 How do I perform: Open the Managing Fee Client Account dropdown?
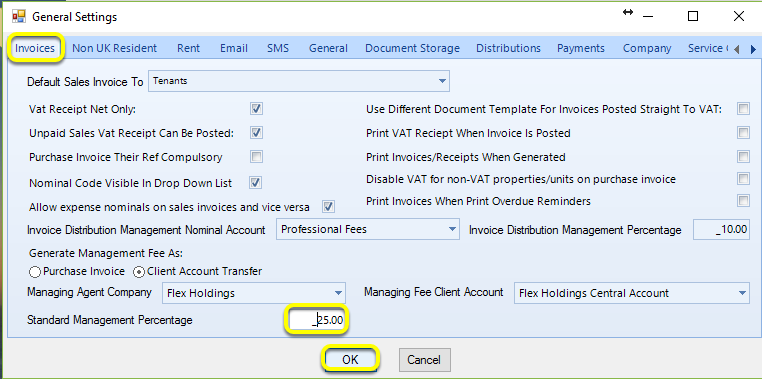[632, 293]
